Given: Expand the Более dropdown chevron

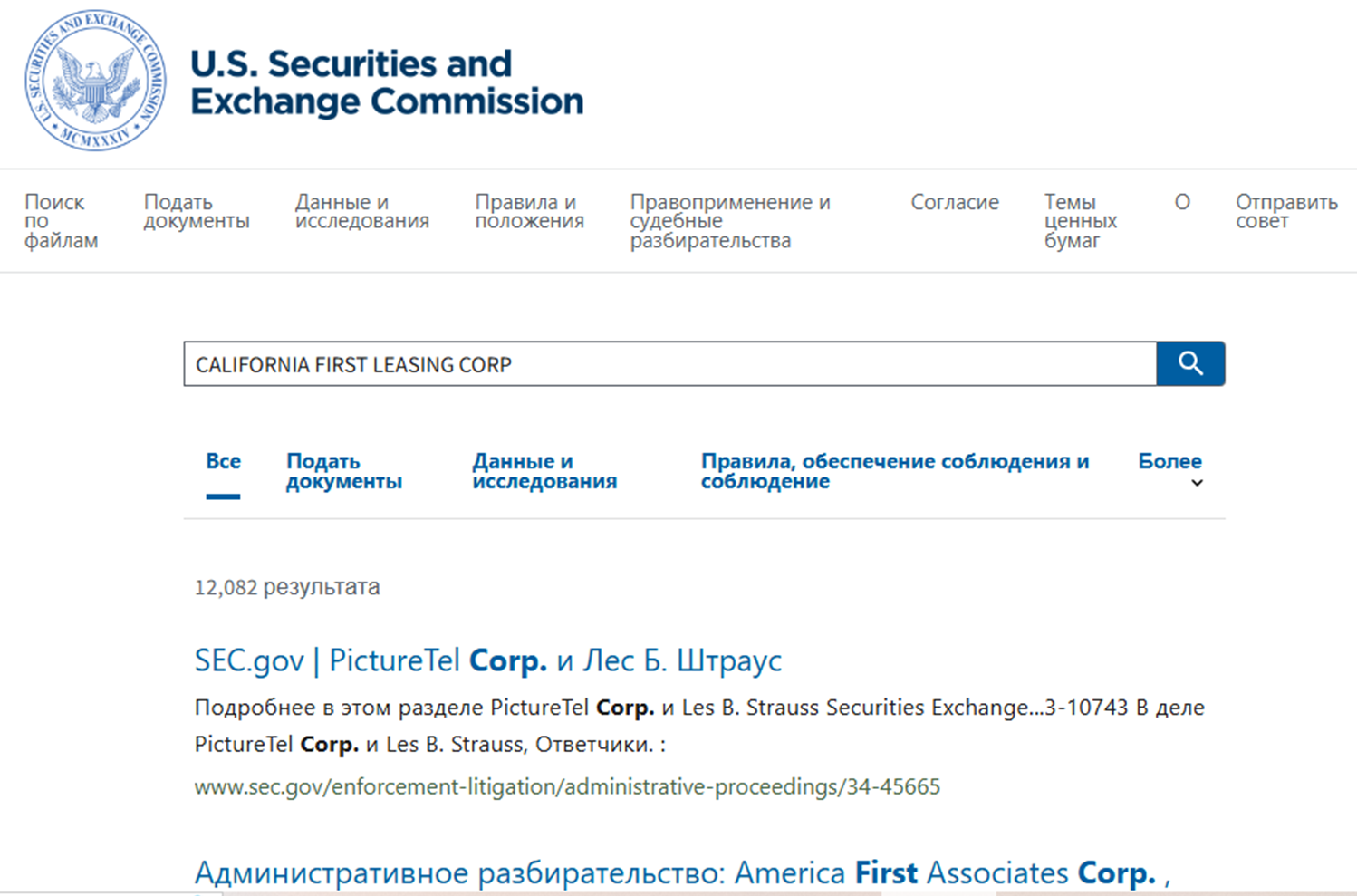Looking at the screenshot, I should [1197, 483].
